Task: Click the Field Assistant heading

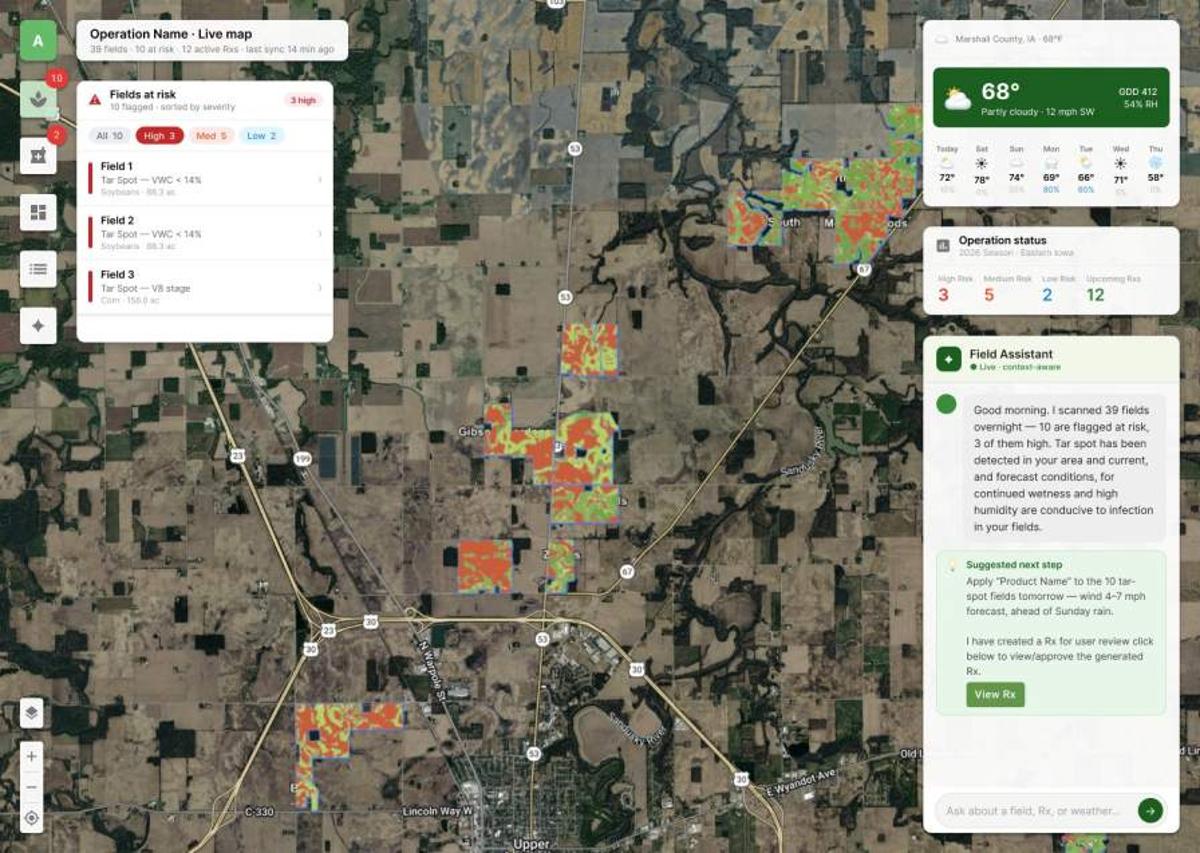Action: (1011, 354)
